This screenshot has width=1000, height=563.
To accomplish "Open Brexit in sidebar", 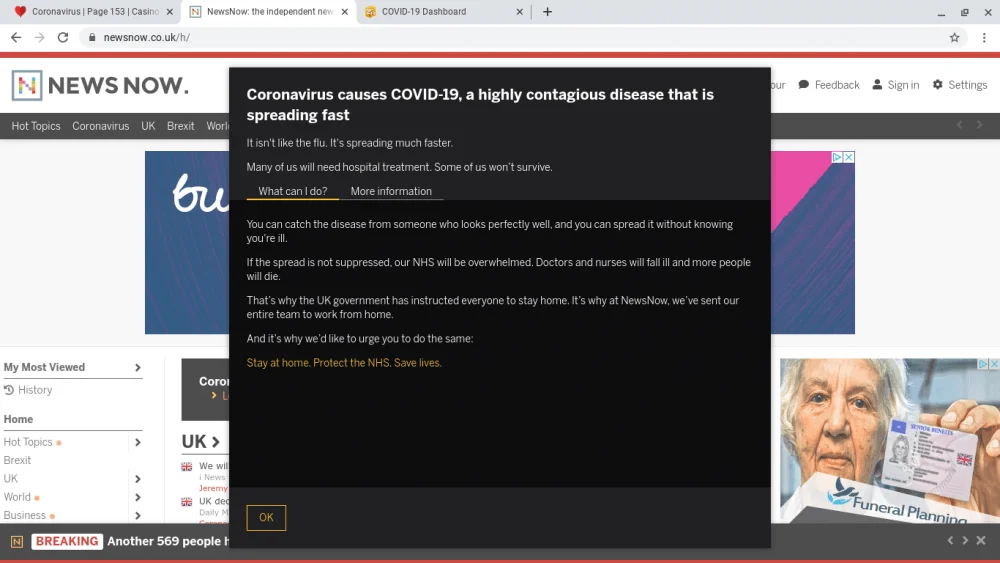I will click(x=17, y=460).
